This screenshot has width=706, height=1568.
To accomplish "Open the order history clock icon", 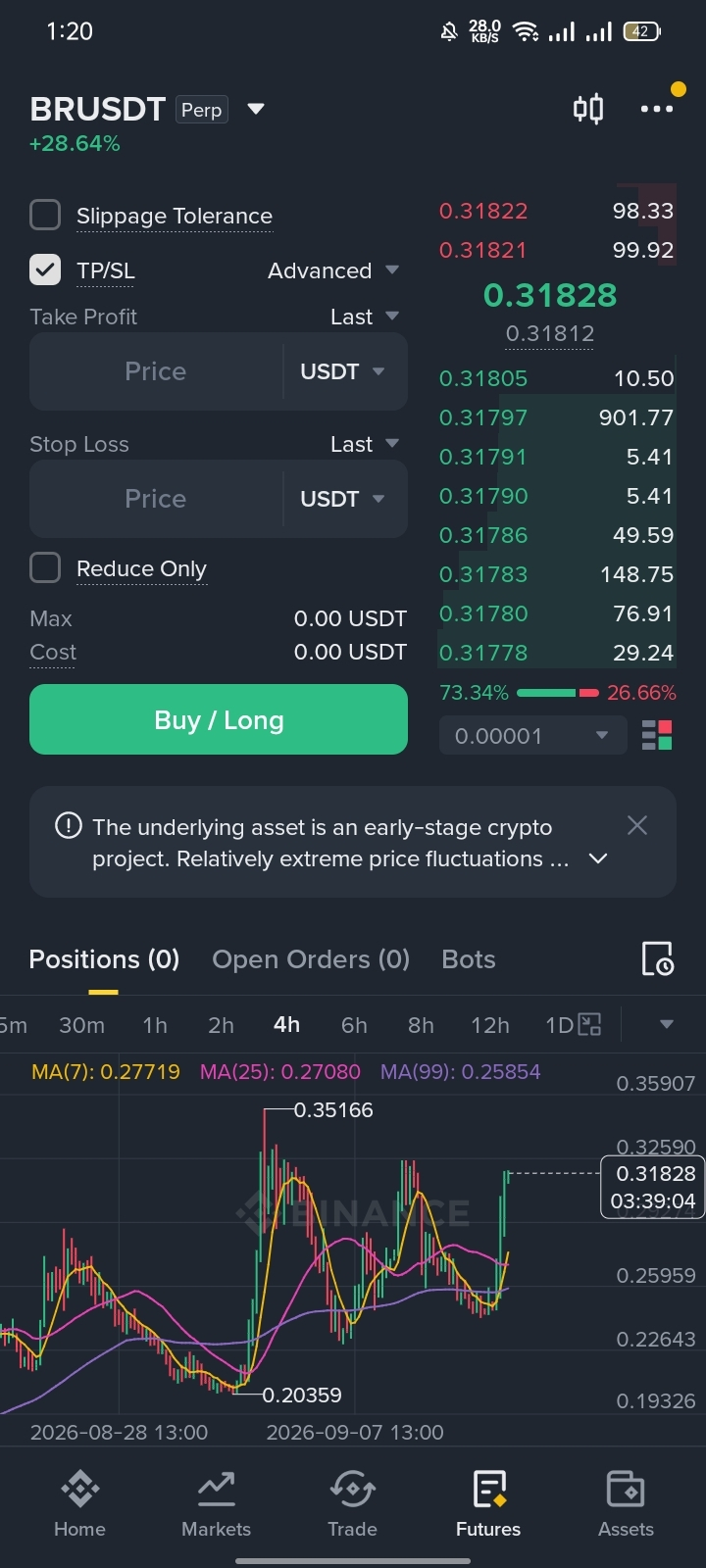I will click(x=657, y=958).
